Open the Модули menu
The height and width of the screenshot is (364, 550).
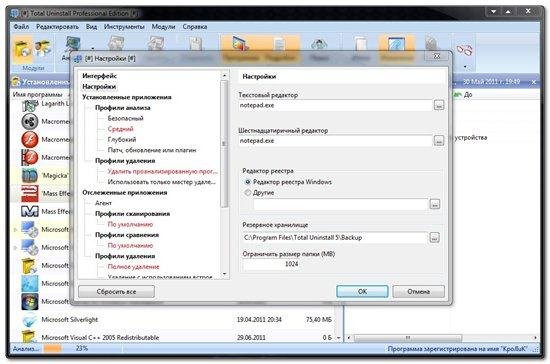(x=163, y=27)
